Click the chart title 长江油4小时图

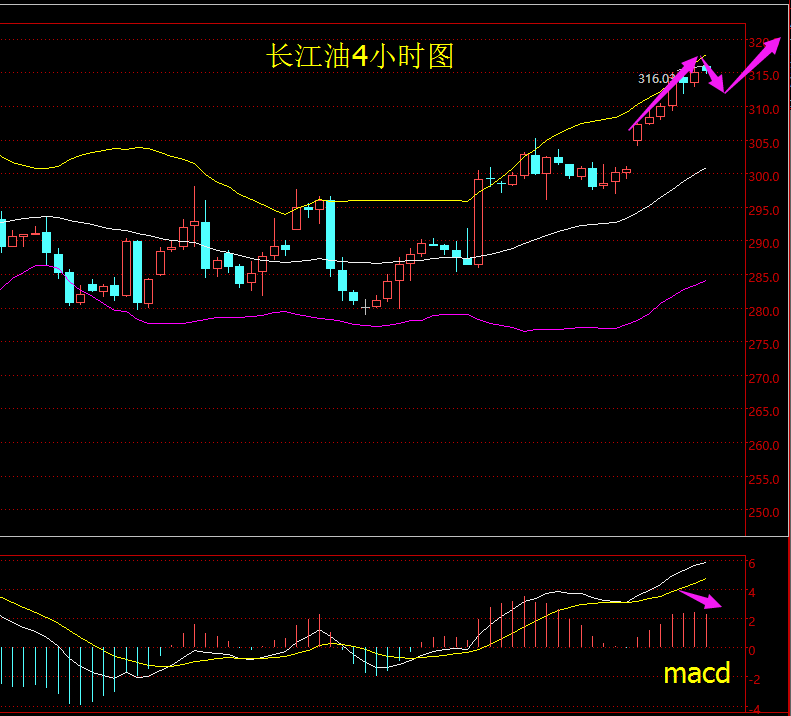359,56
